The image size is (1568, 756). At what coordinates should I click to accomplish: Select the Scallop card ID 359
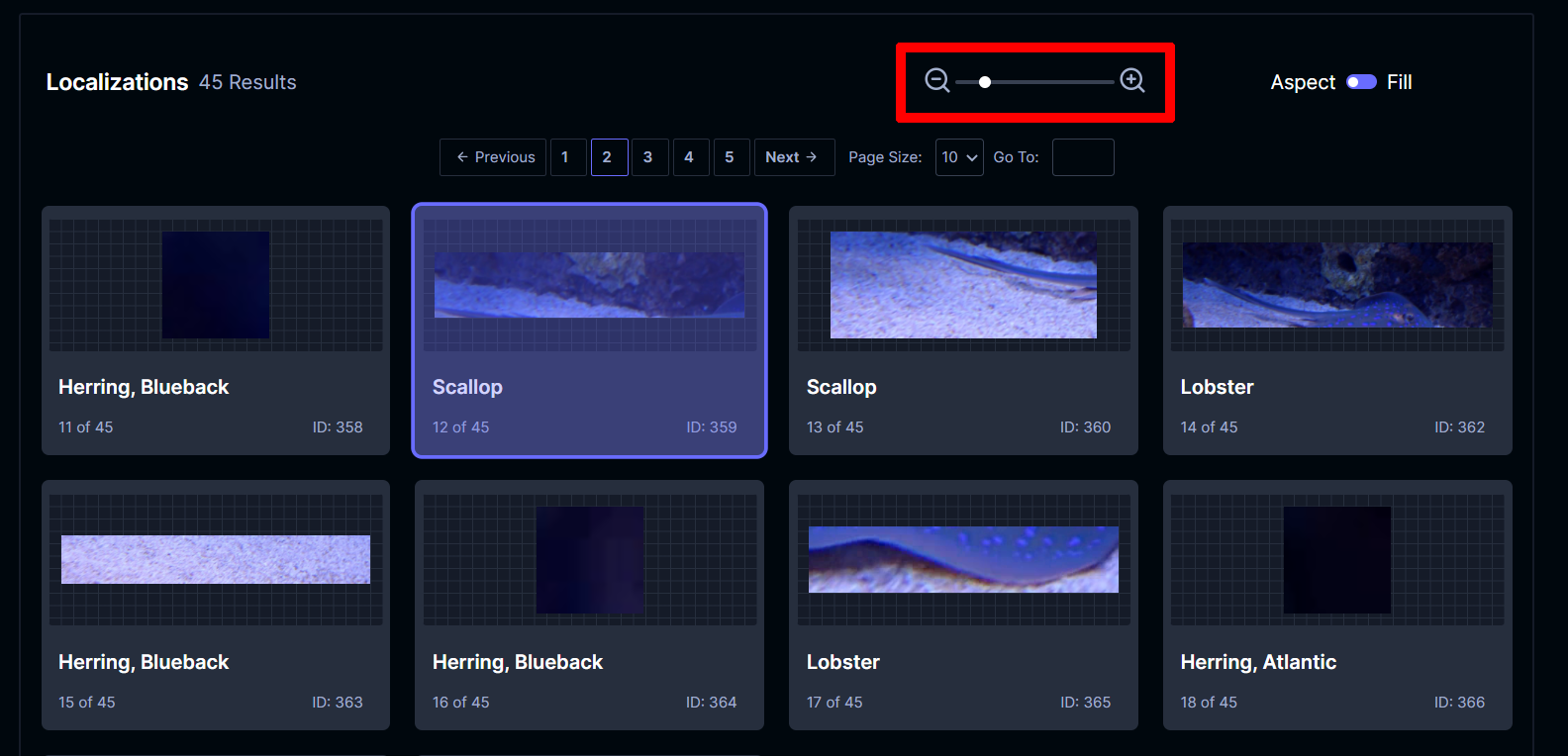[589, 331]
